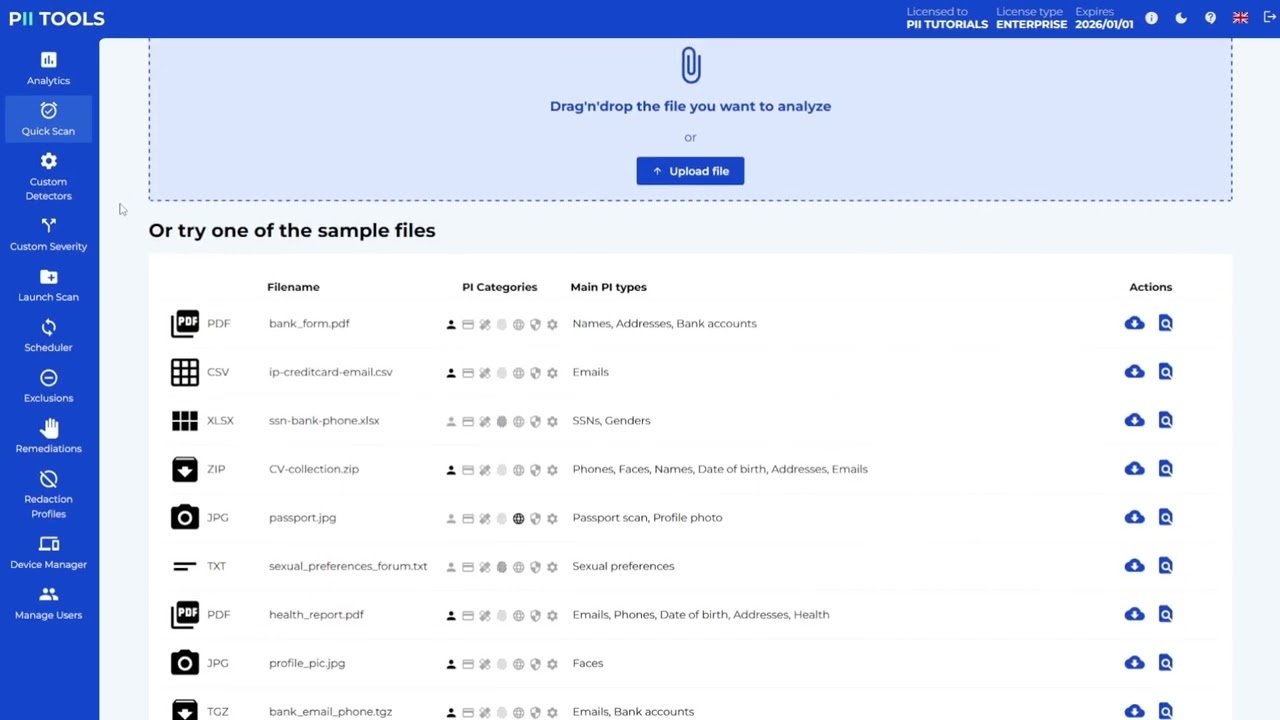Click the passport.jpg filename
1280x720 pixels.
pyautogui.click(x=302, y=517)
